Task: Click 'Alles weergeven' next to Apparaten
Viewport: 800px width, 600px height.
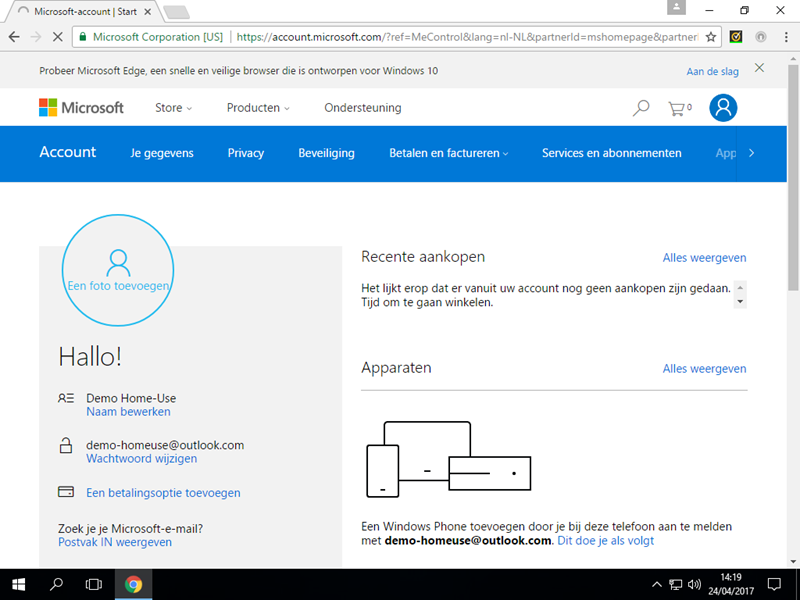Action: click(704, 368)
